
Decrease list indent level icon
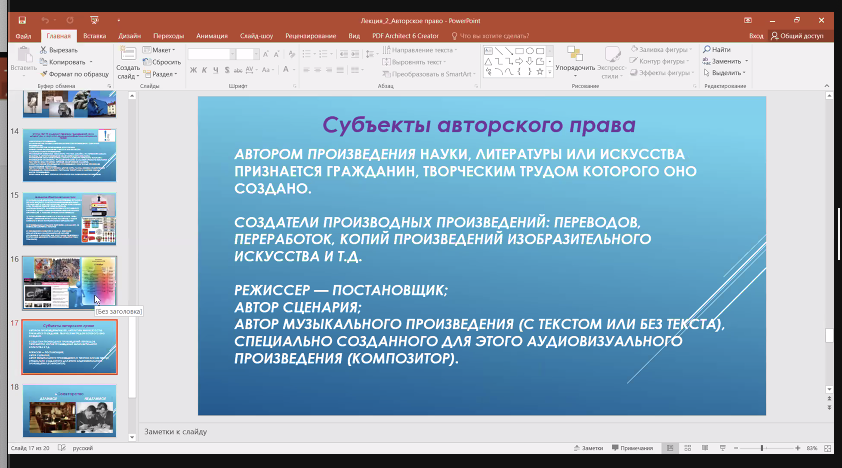click(x=344, y=54)
